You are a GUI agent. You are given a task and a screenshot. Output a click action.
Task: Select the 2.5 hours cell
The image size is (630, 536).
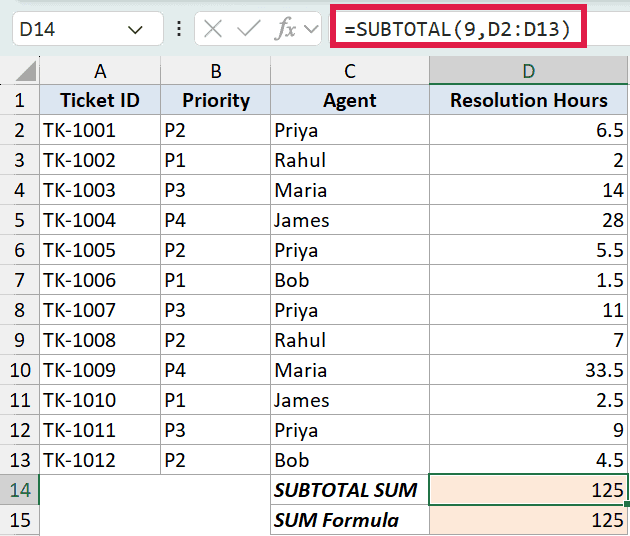pyautogui.click(x=529, y=400)
